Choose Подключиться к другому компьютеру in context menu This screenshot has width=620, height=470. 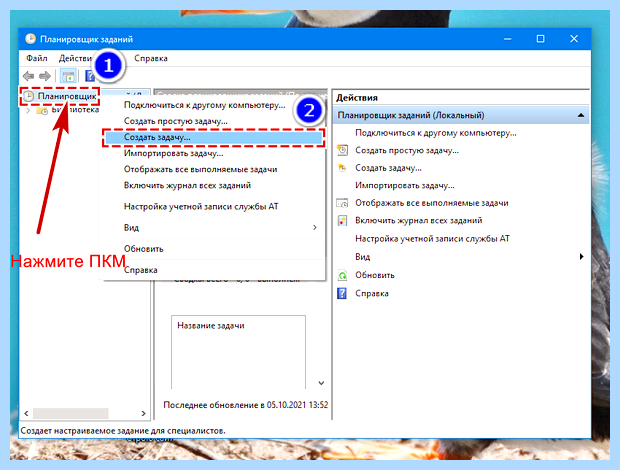(x=204, y=105)
